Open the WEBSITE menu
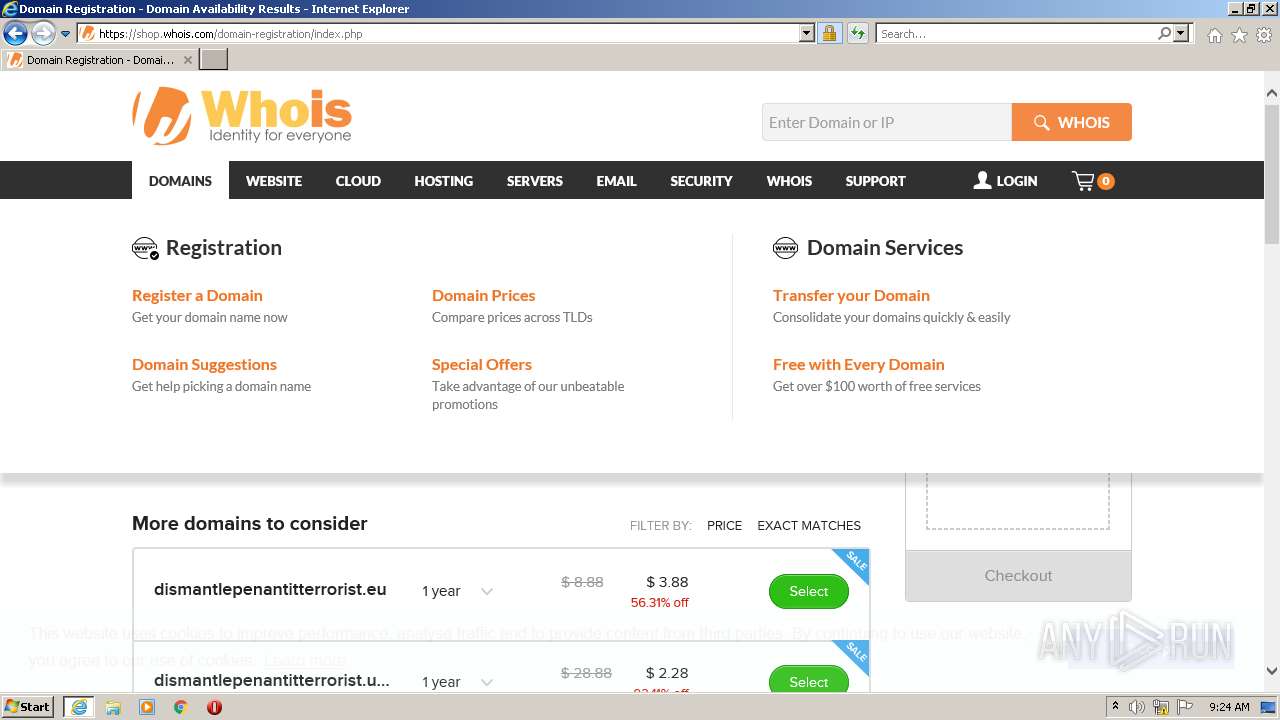The image size is (1280, 720). tap(274, 181)
